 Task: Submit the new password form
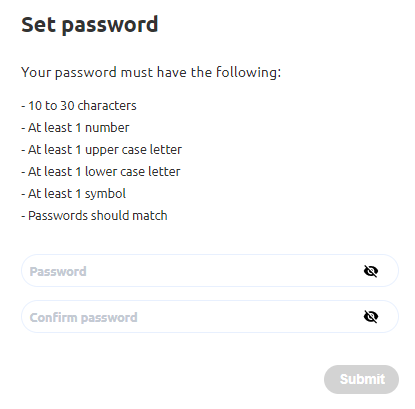[361, 379]
